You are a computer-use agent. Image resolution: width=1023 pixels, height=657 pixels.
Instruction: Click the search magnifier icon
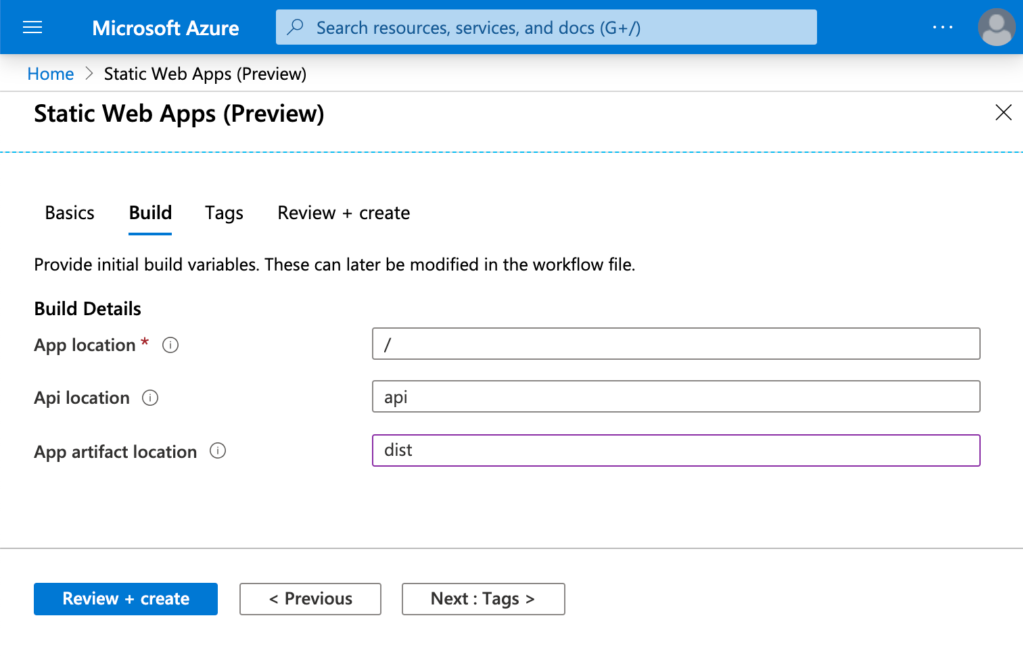[296, 27]
